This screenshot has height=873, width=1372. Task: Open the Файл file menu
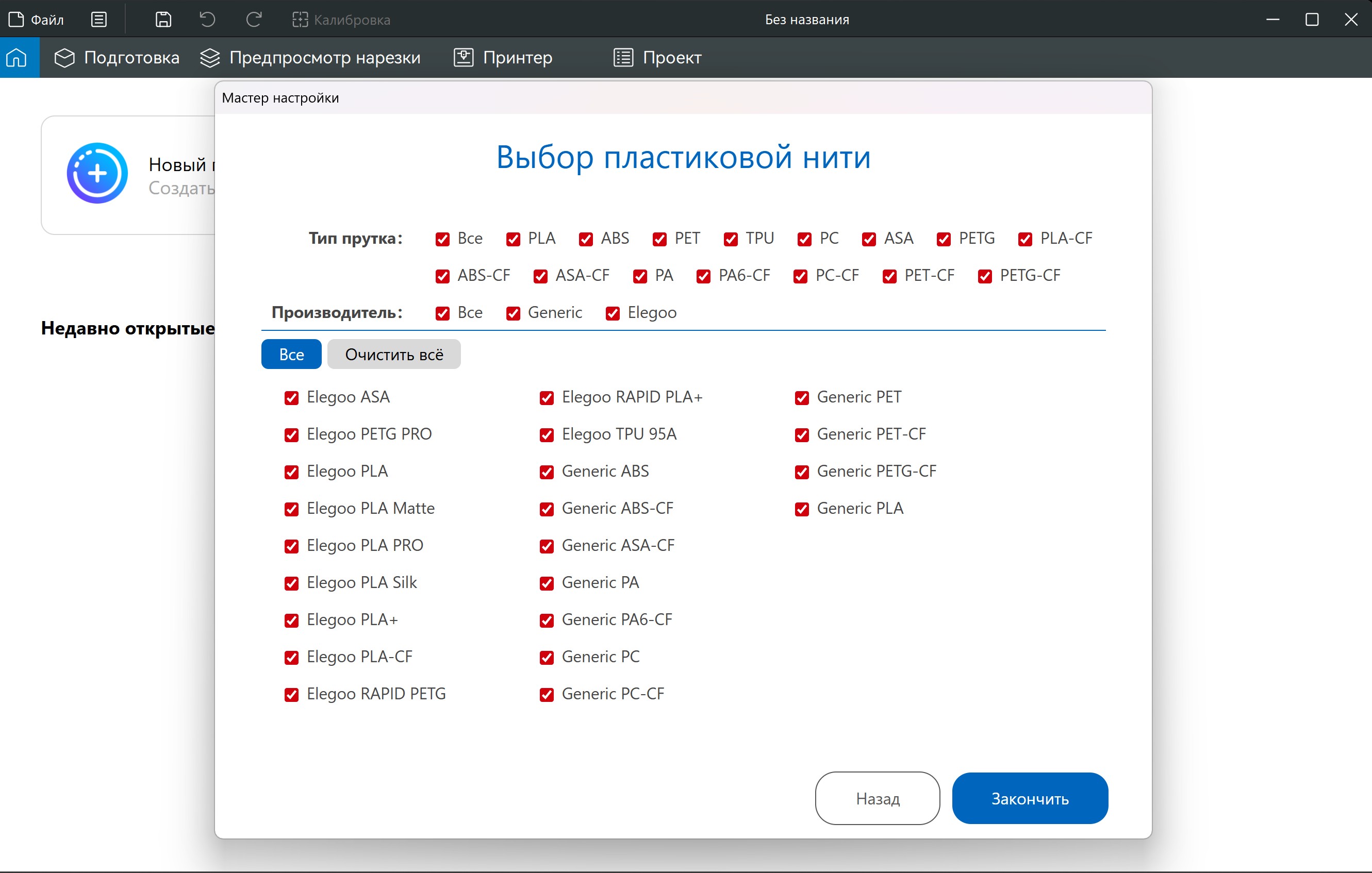point(37,20)
